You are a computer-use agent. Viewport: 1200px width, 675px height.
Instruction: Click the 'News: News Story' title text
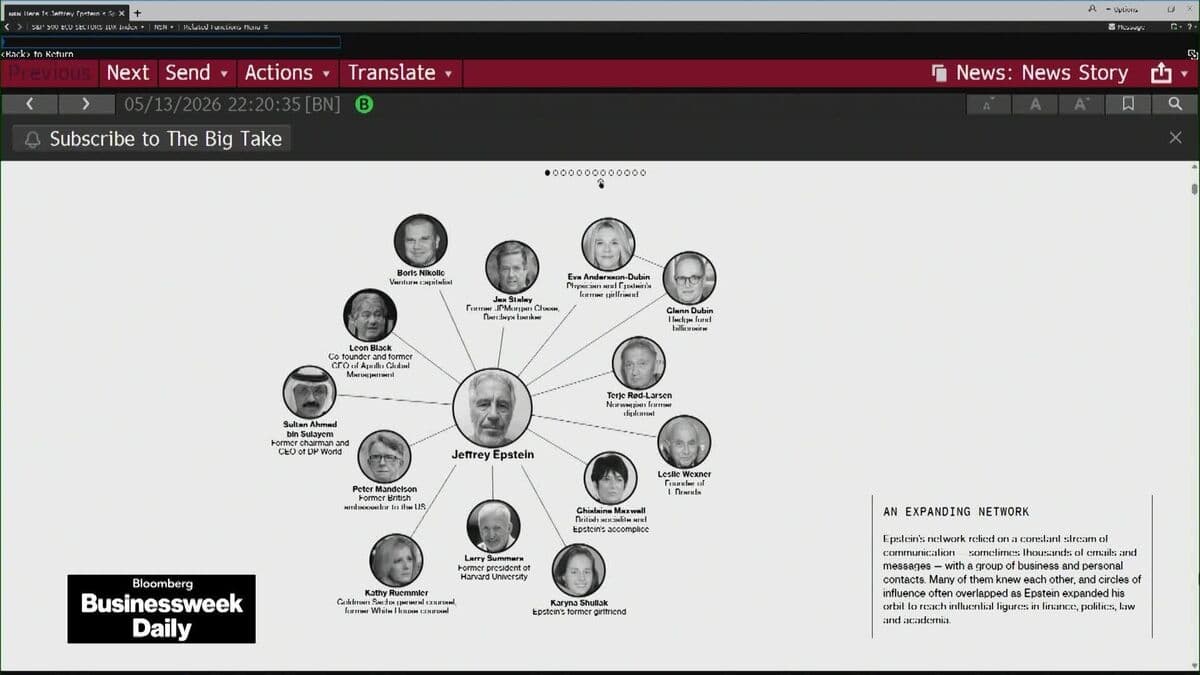[x=1042, y=73]
